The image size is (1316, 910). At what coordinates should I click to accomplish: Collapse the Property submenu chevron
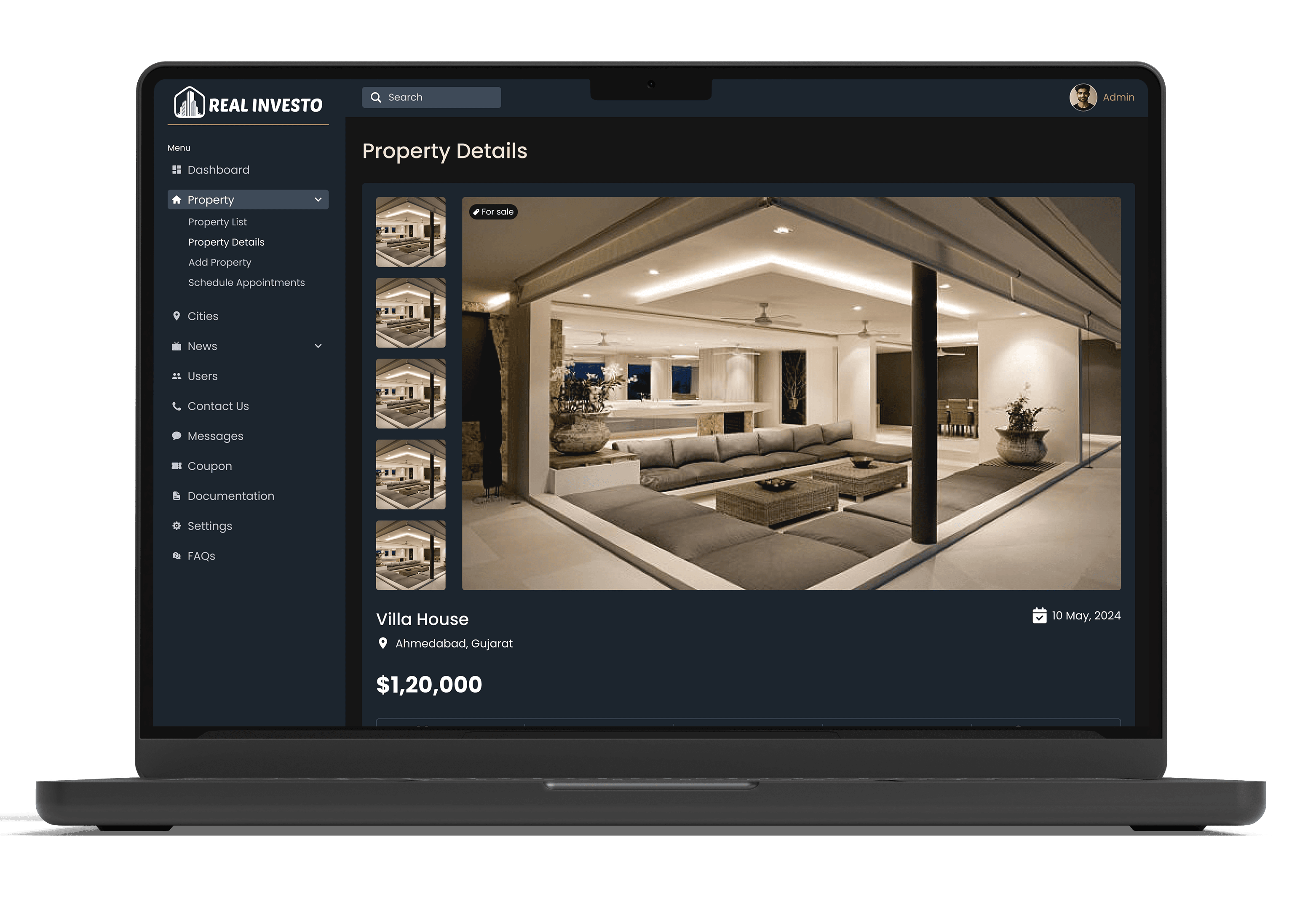tap(318, 200)
